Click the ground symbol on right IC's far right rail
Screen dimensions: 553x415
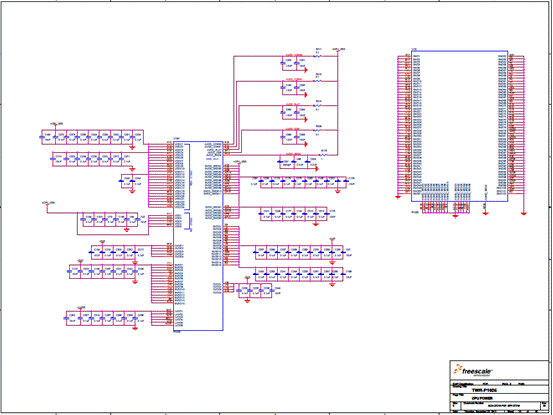(524, 213)
